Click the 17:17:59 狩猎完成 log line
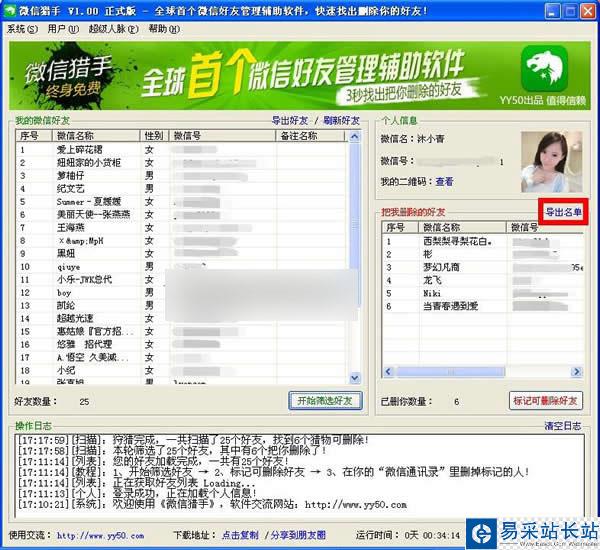 [194, 440]
